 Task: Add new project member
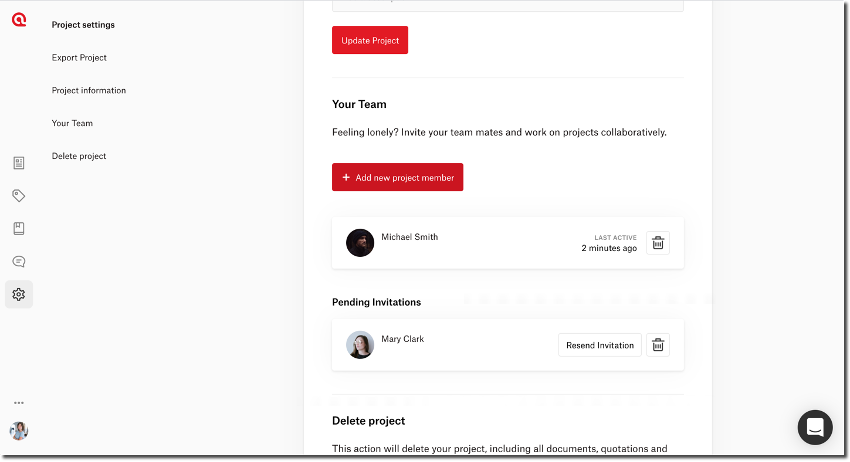tap(398, 177)
